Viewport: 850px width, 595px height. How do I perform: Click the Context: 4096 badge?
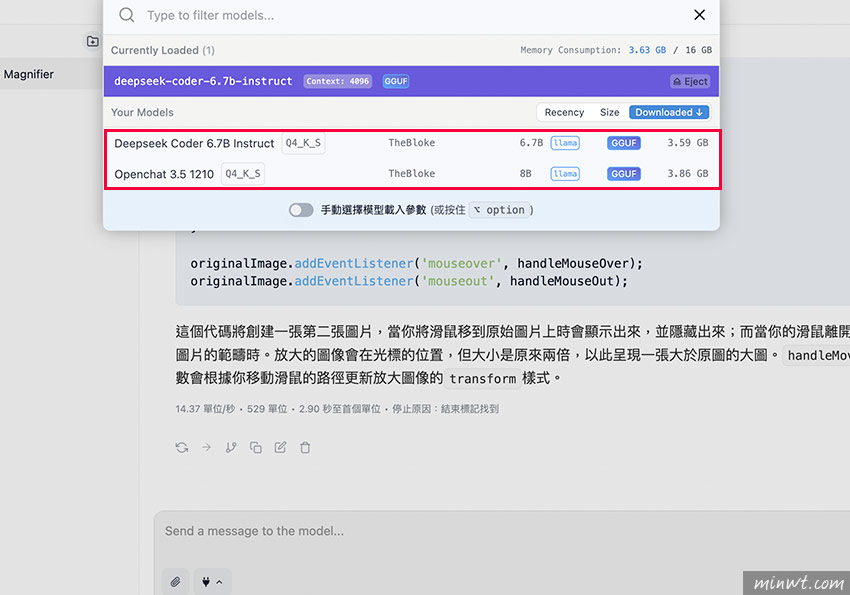coord(337,81)
